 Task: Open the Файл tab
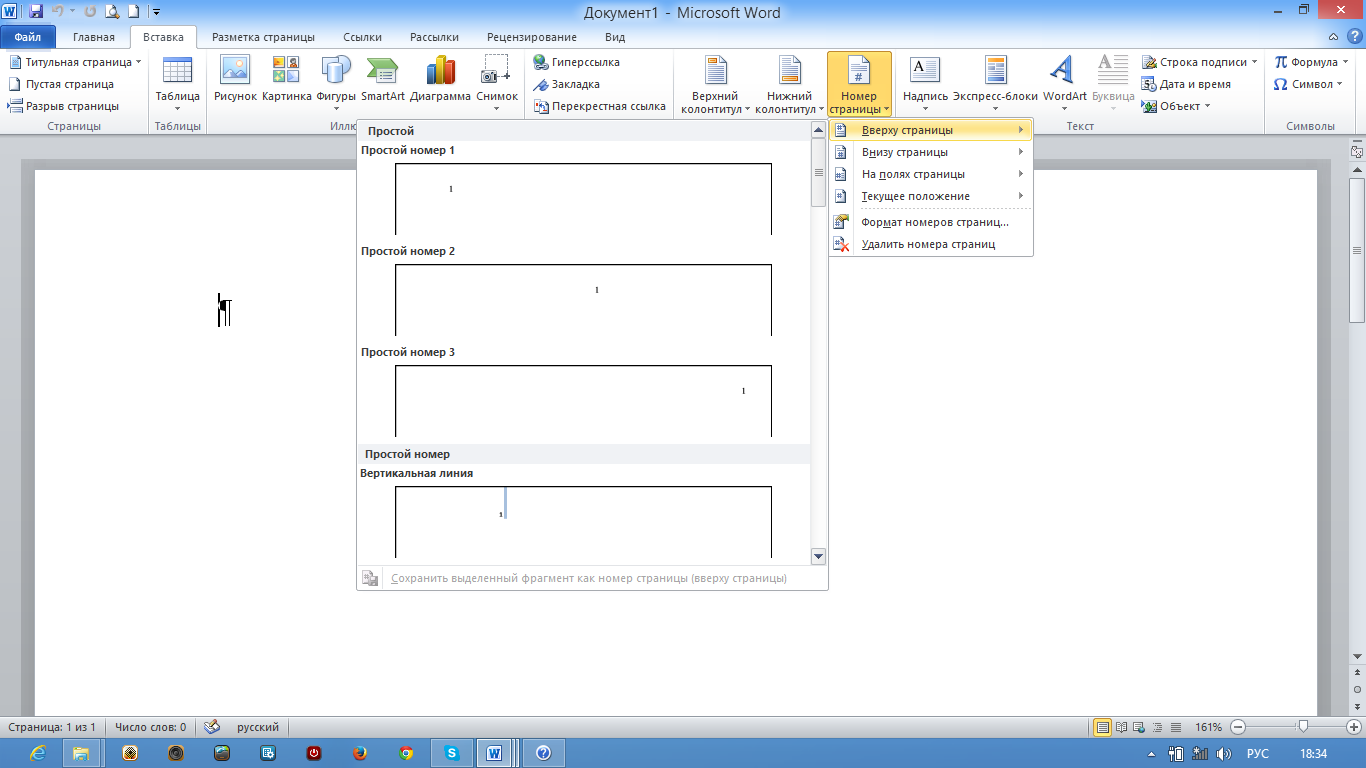[x=27, y=37]
